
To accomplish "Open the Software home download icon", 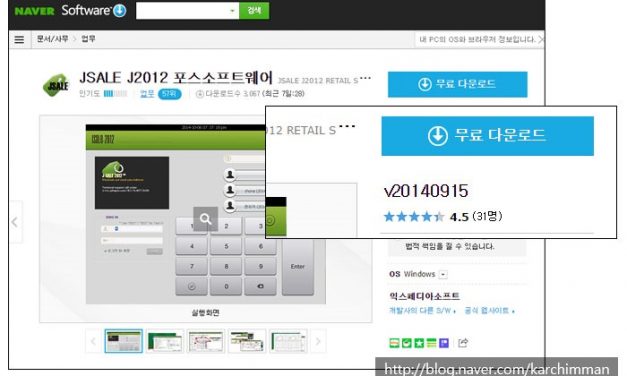I will (120, 10).
